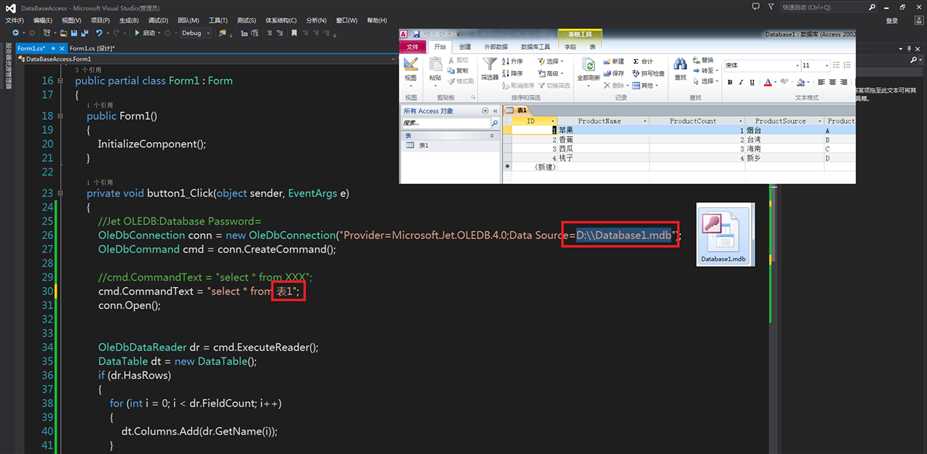Click the Save record (保存) icon in Access

(x=607, y=73)
